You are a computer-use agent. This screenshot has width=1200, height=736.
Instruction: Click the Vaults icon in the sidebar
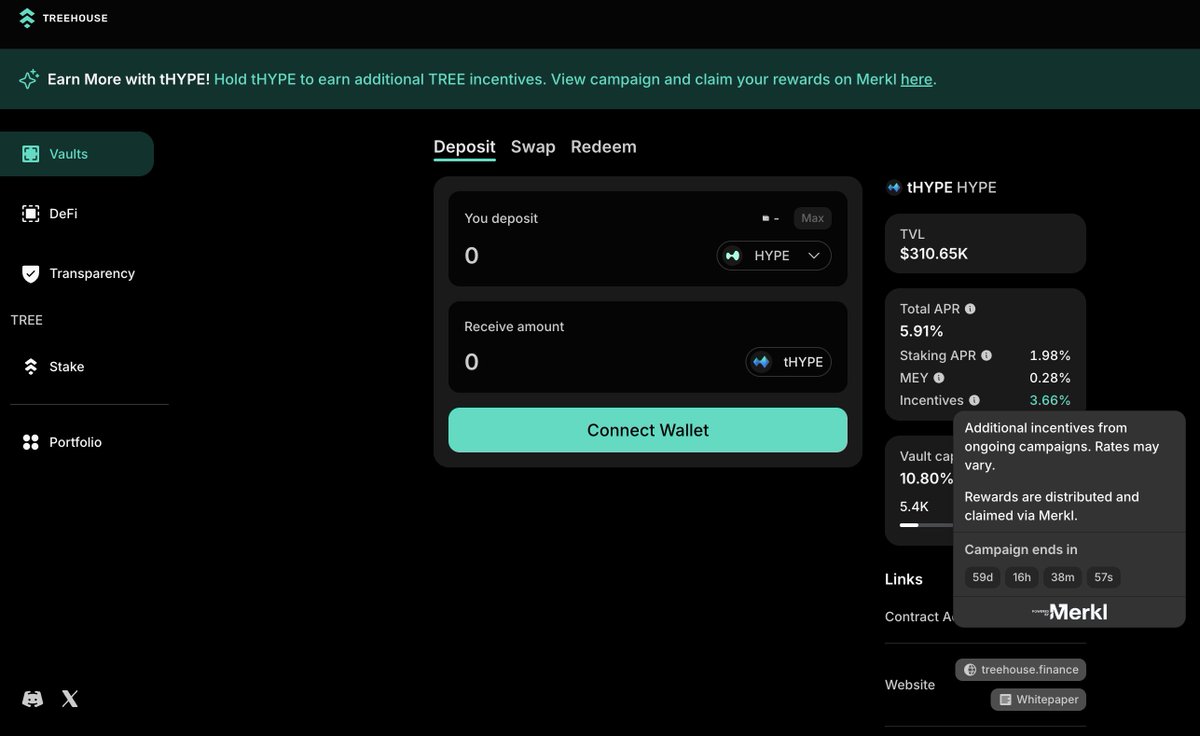pyautogui.click(x=31, y=154)
